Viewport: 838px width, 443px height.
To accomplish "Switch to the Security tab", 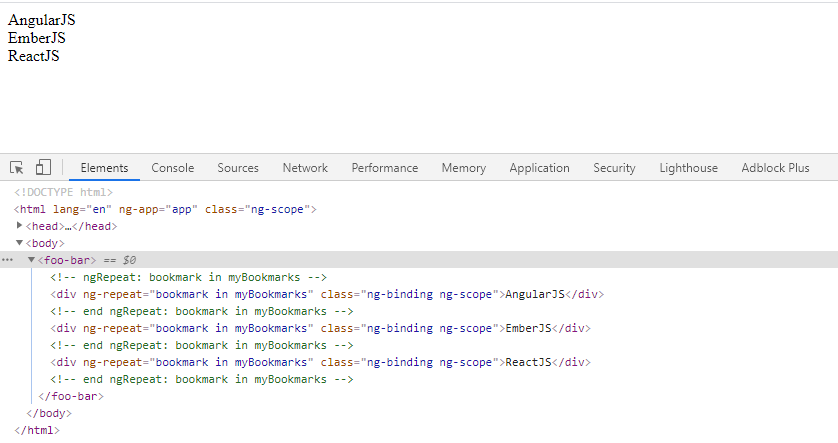I will (x=614, y=168).
